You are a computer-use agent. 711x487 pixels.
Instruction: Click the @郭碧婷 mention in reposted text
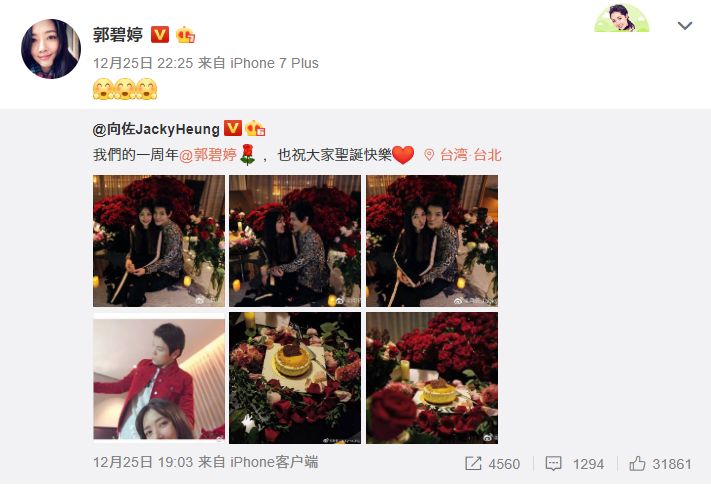(208, 155)
